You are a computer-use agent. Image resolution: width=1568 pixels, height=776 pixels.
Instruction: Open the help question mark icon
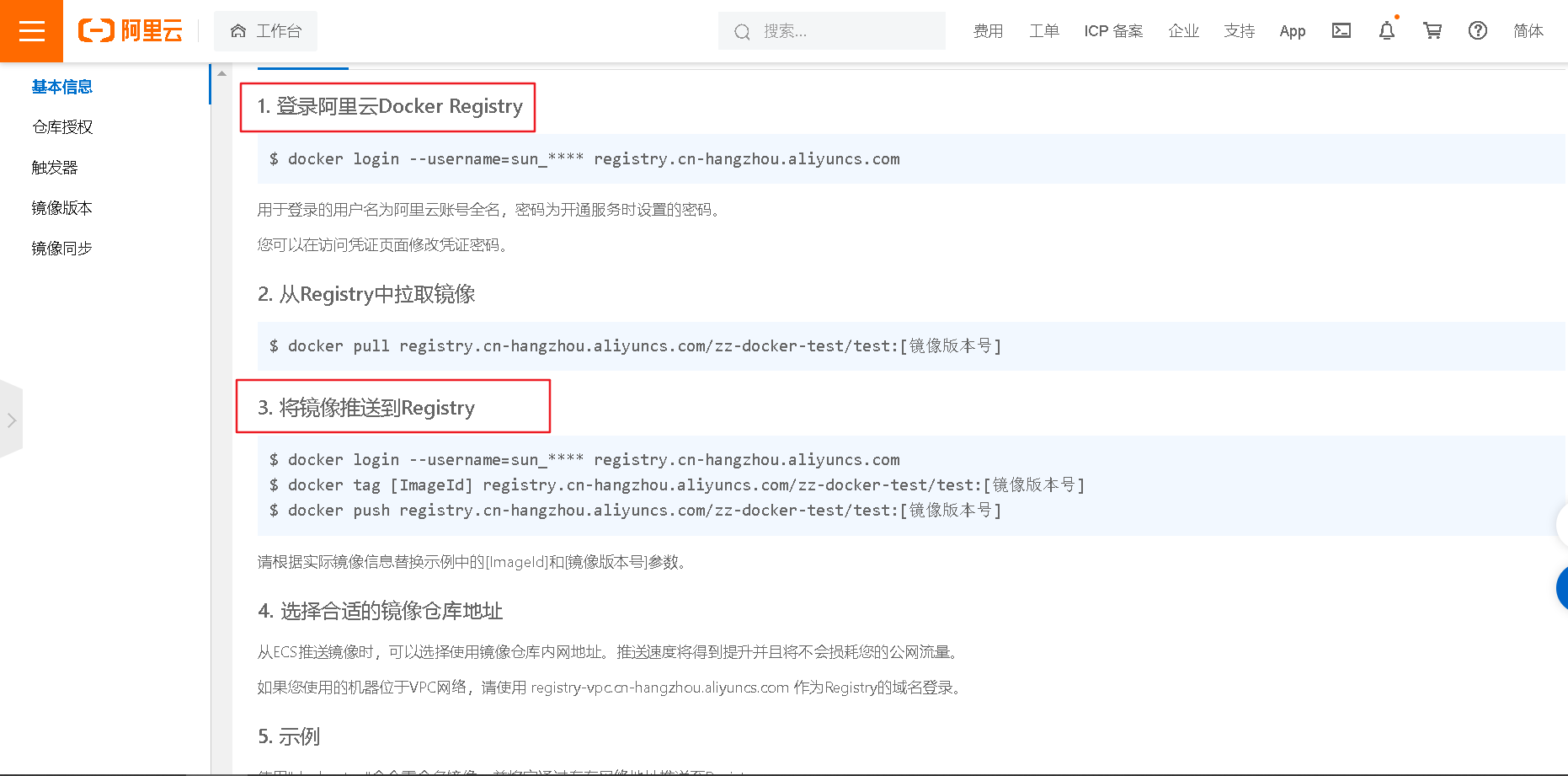point(1478,31)
